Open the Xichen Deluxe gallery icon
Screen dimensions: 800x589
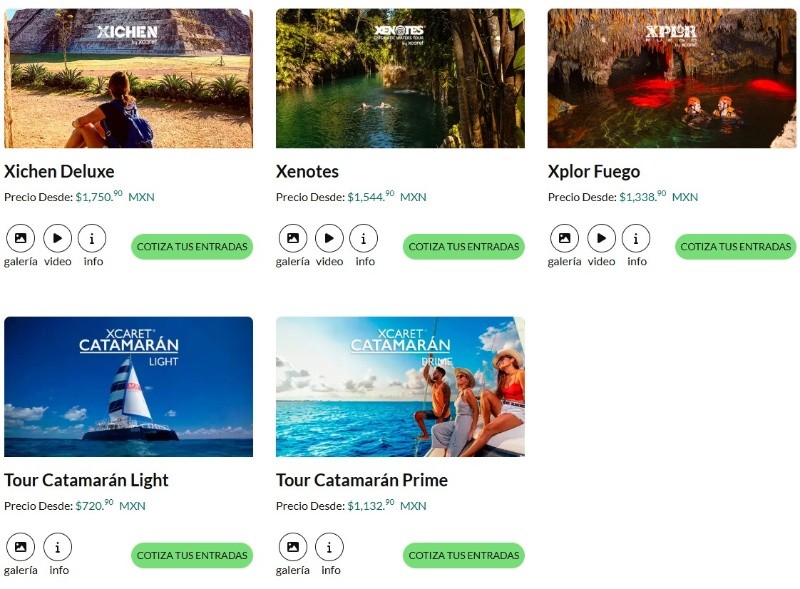coord(20,238)
